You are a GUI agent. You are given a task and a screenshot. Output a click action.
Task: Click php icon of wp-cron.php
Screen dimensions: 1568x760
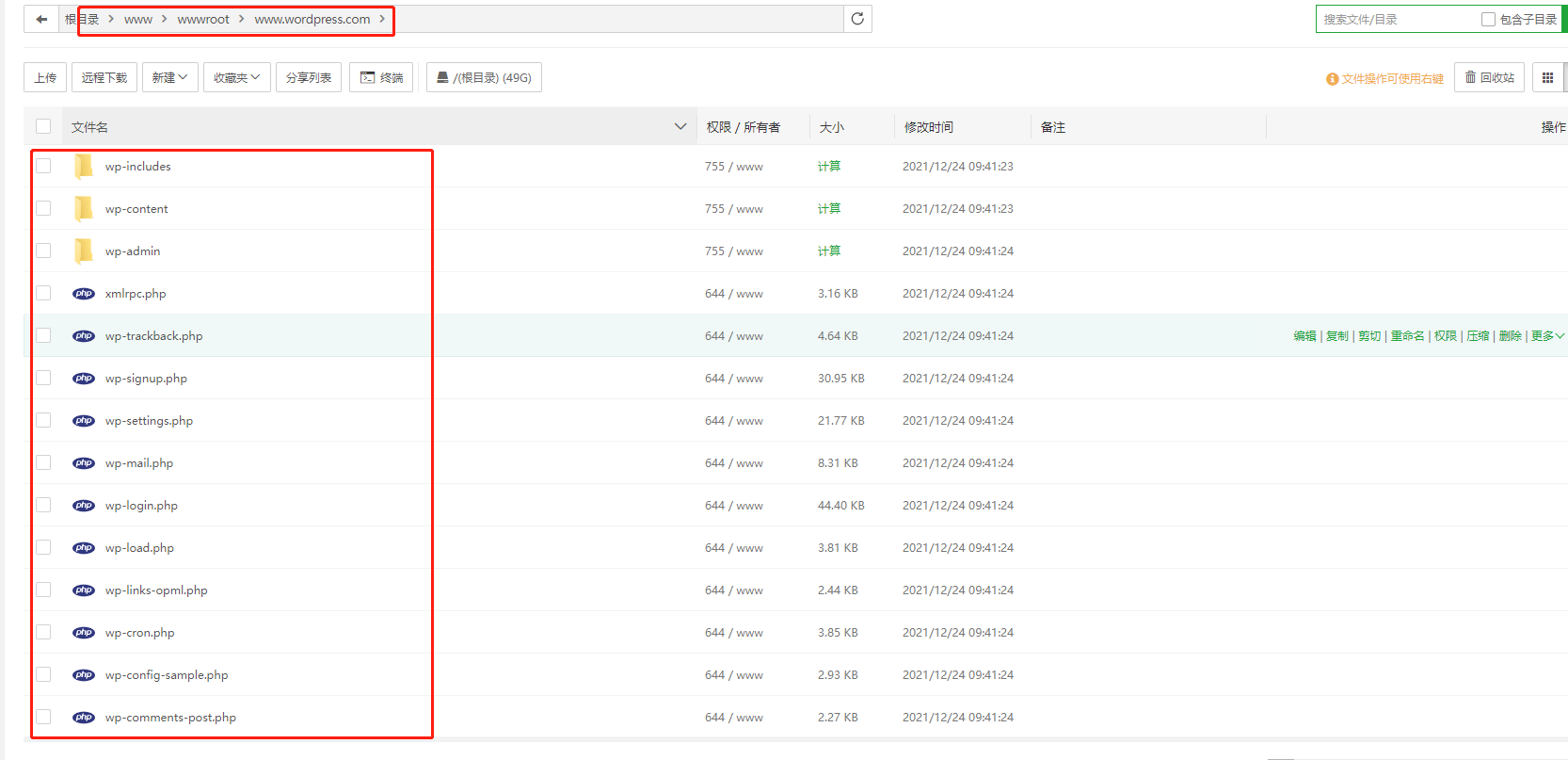point(84,632)
